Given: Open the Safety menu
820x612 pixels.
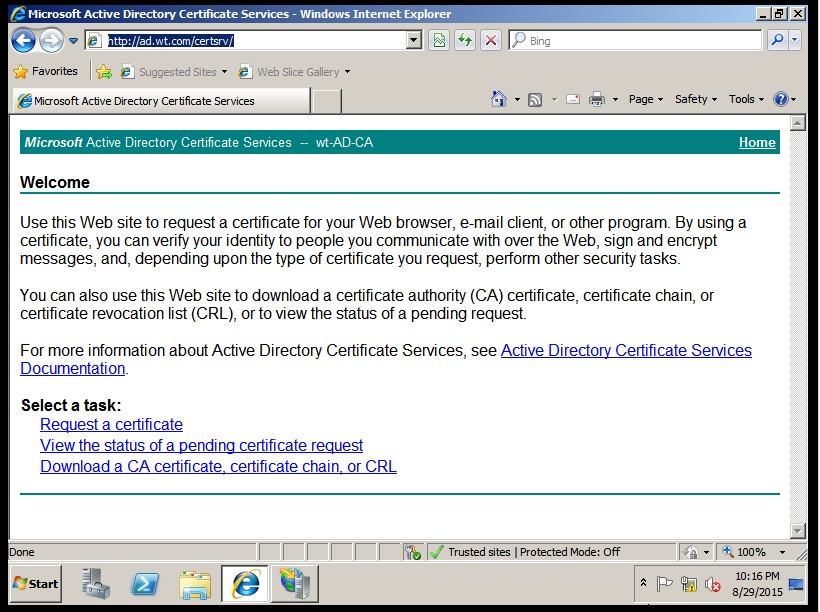Looking at the screenshot, I should 696,99.
